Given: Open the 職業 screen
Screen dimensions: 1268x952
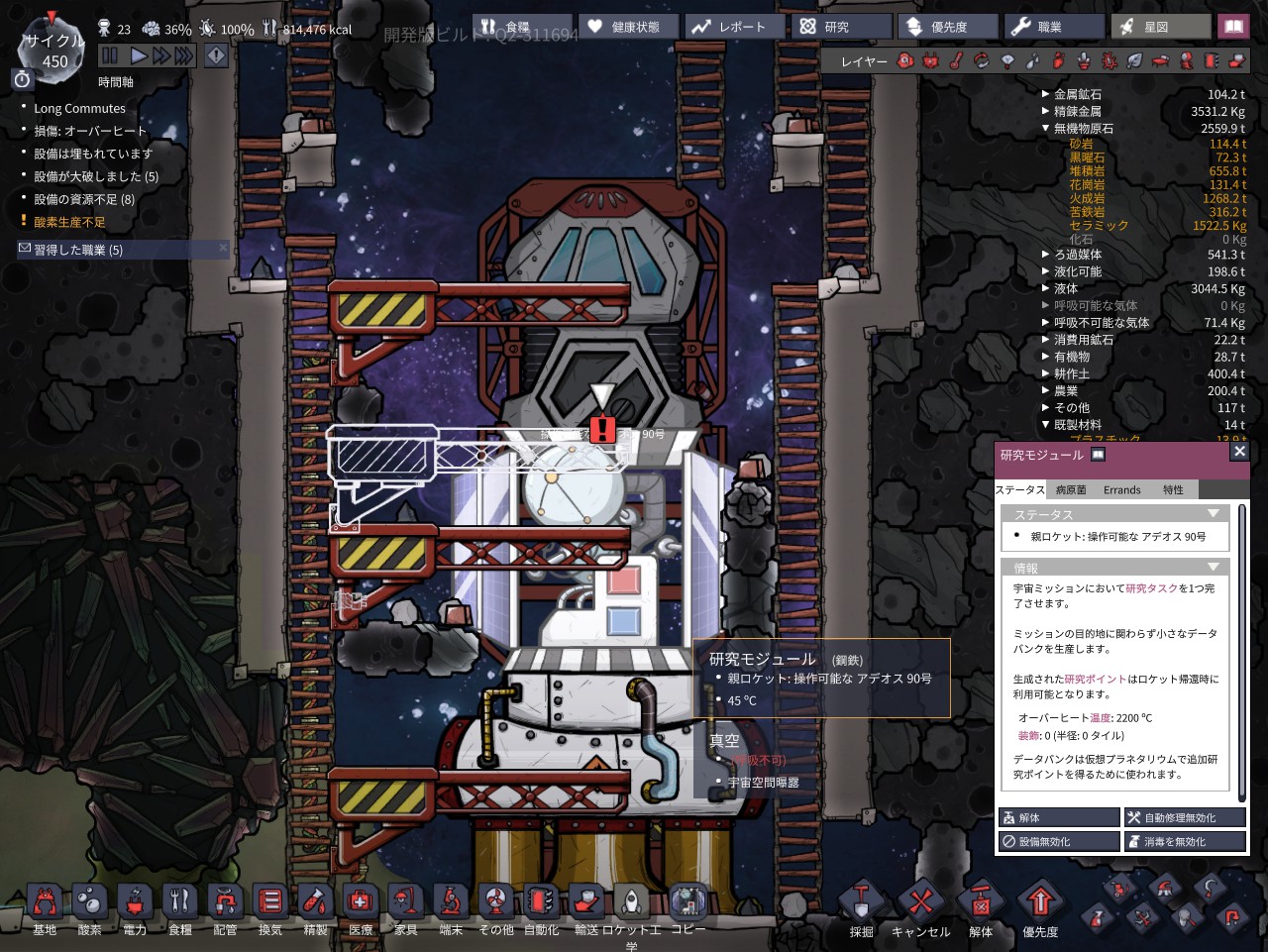Looking at the screenshot, I should click(1054, 27).
